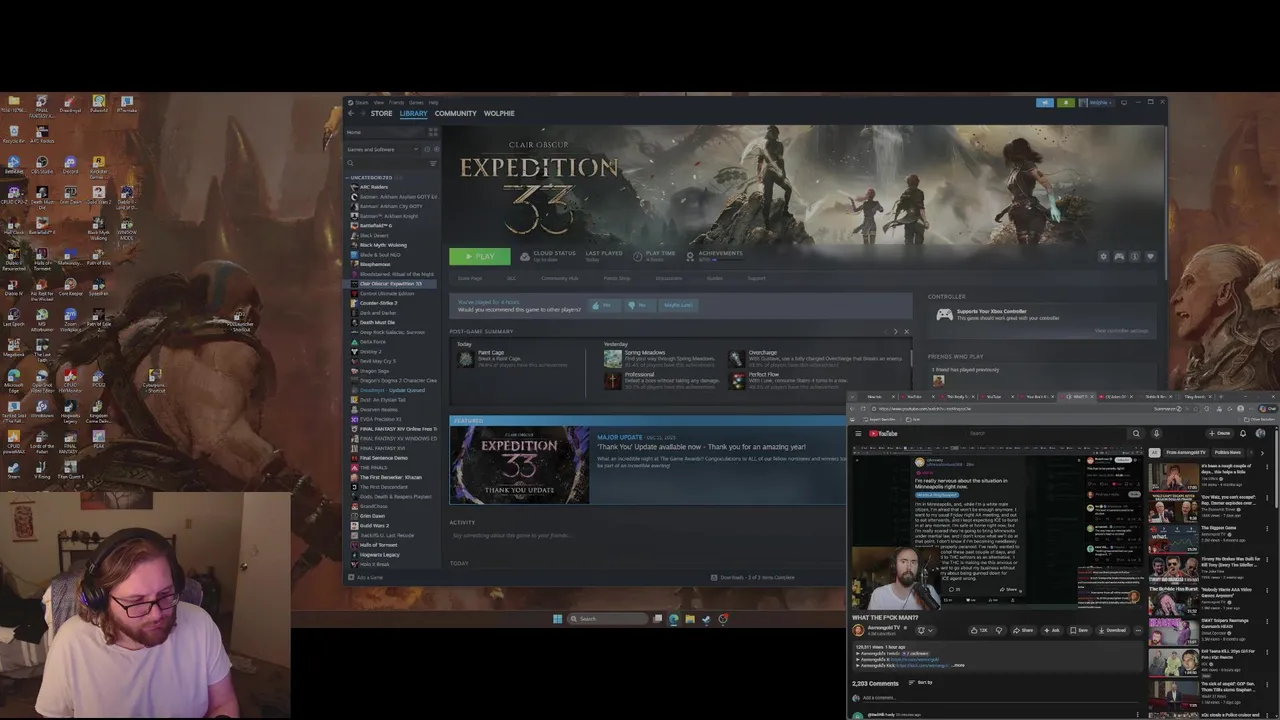Switch to the LIBRARY tab in Steam
Screen dimensions: 1280x720
tap(413, 113)
